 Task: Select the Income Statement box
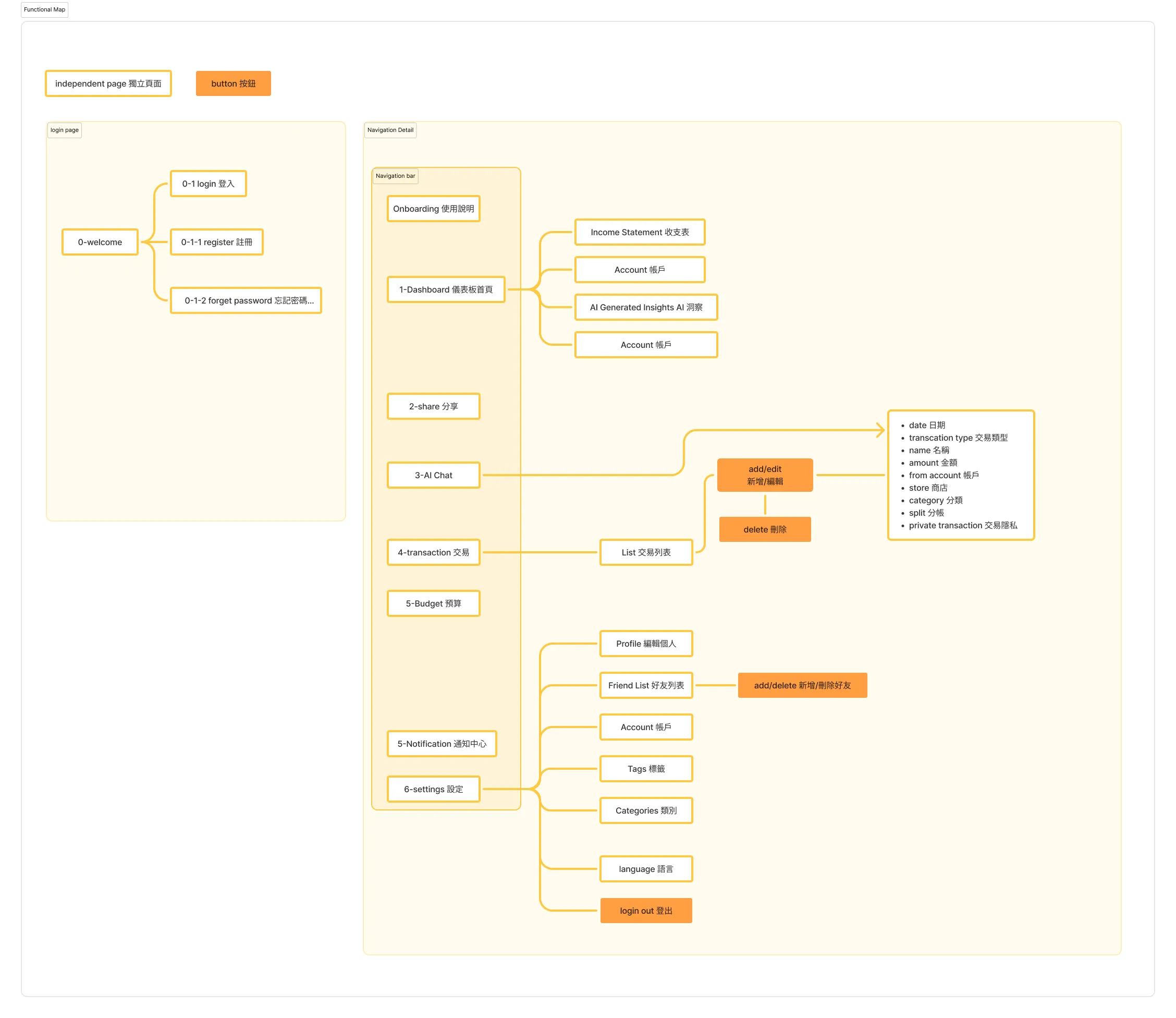pyautogui.click(x=640, y=233)
